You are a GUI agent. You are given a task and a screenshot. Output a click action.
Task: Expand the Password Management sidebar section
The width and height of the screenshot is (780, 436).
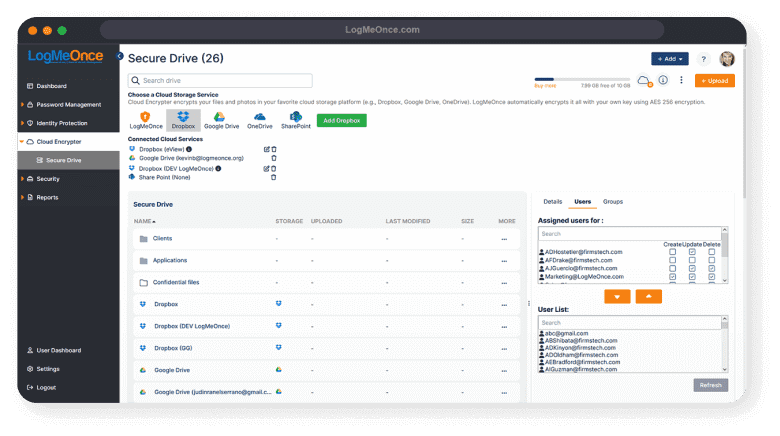tap(68, 104)
